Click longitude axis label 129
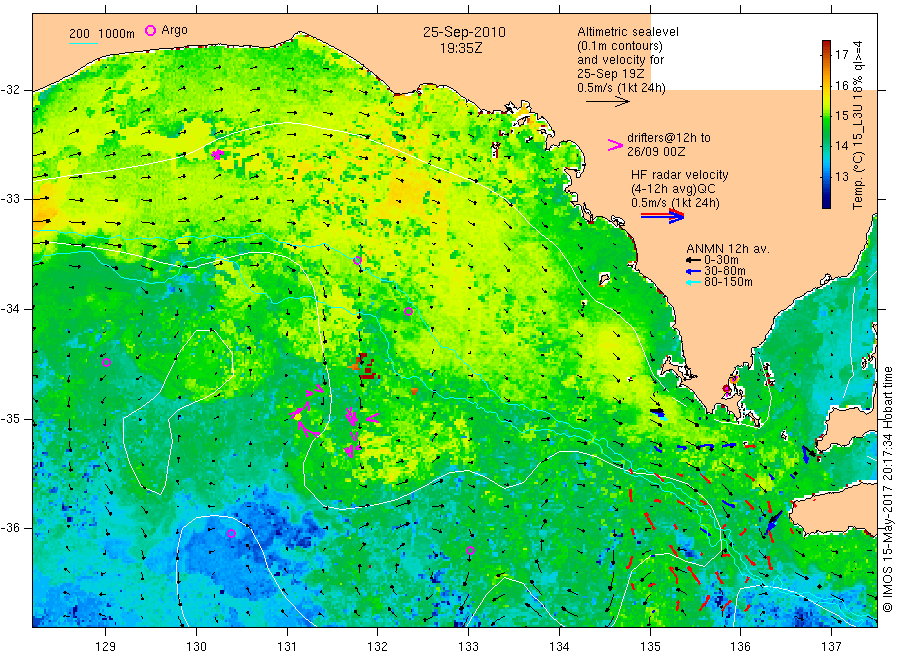The image size is (900, 660). tap(106, 647)
